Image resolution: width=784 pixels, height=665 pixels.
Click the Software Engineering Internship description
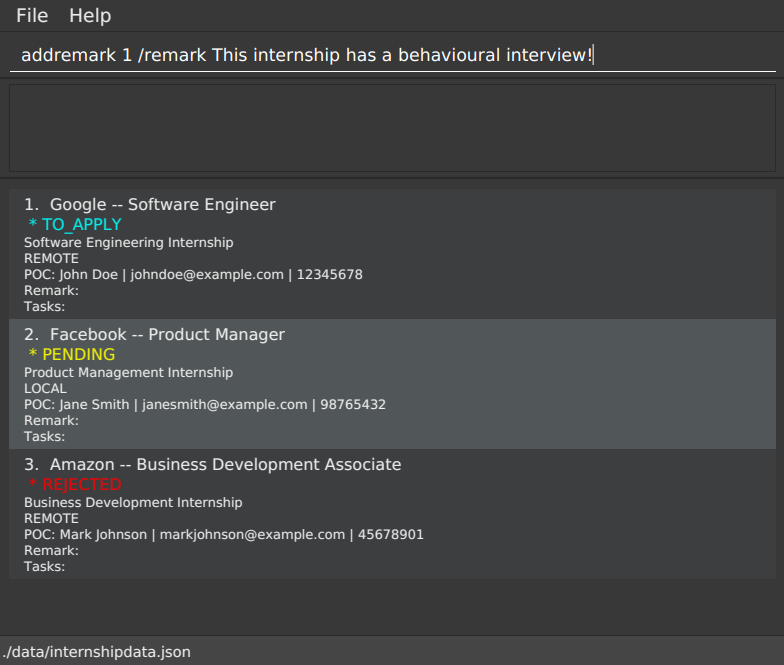(x=128, y=243)
